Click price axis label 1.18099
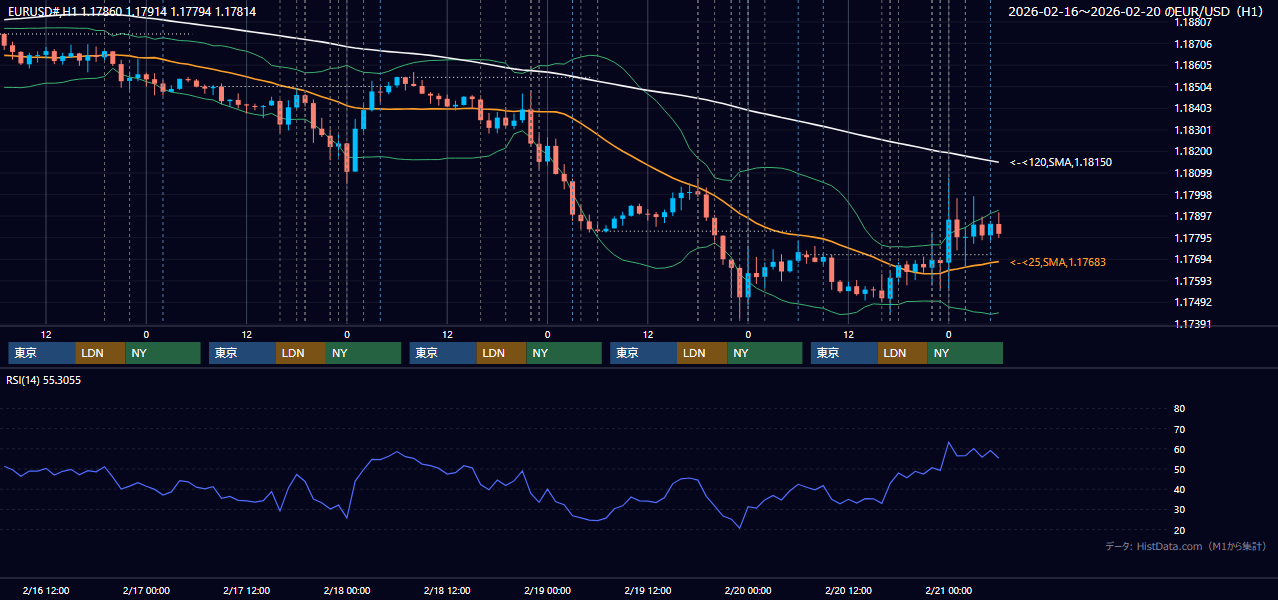The image size is (1278, 600). [1193, 173]
